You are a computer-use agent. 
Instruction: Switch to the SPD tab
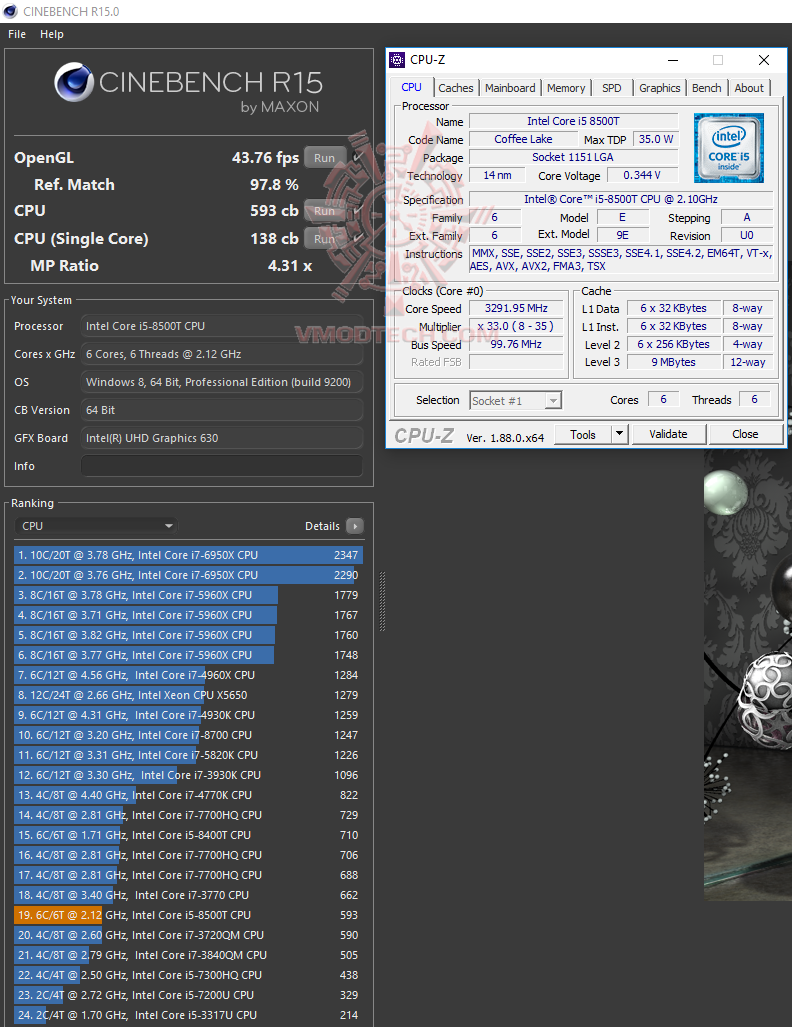612,88
